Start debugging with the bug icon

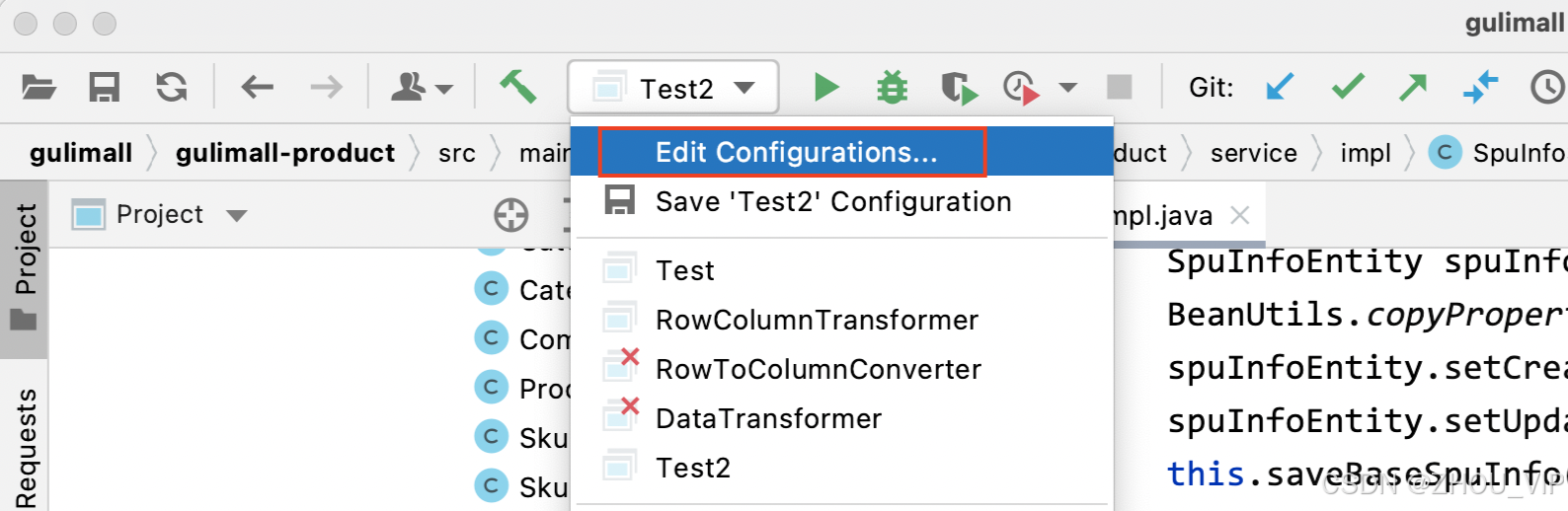pyautogui.click(x=892, y=88)
